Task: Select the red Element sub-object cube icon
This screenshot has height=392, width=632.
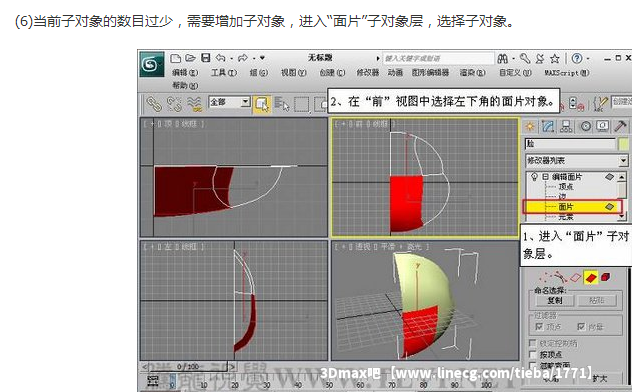Action: pos(605,277)
